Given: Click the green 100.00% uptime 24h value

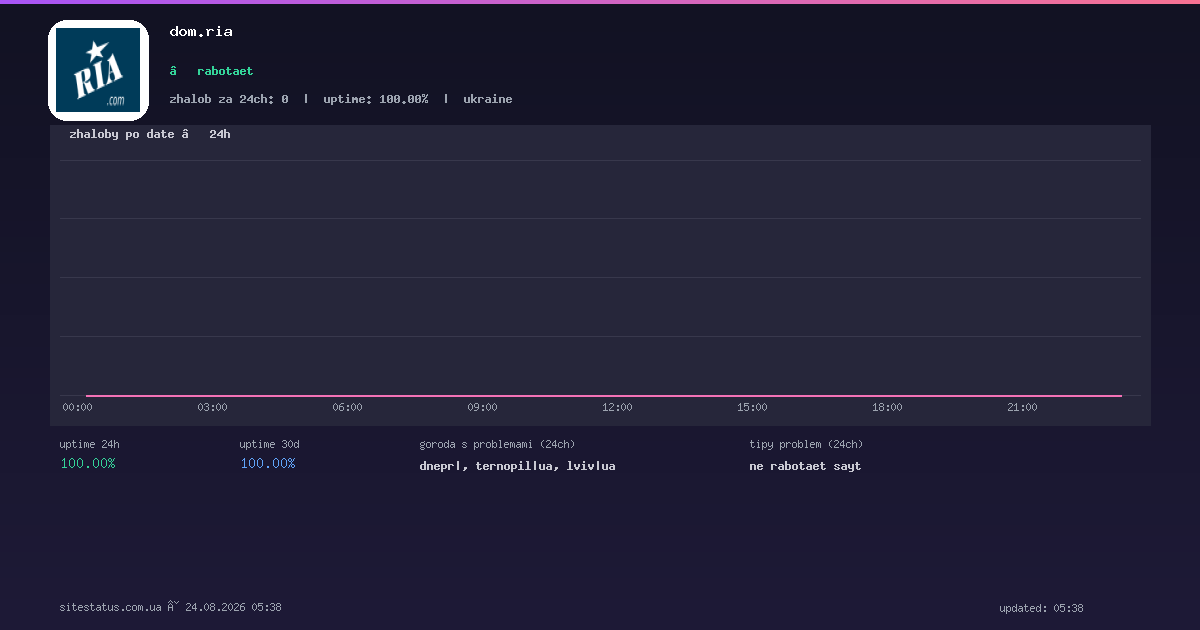Looking at the screenshot, I should coord(88,463).
